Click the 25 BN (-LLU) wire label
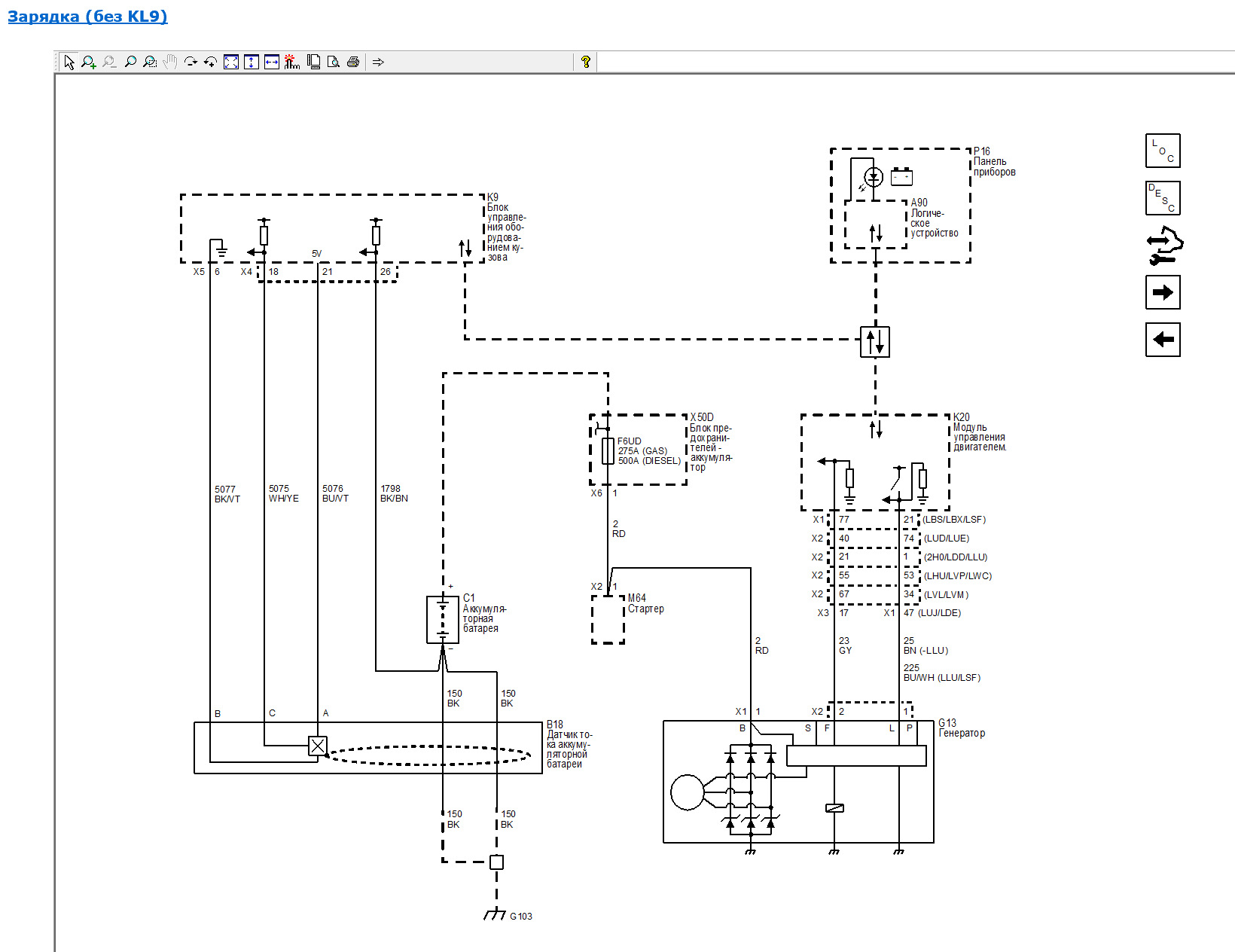 925,645
